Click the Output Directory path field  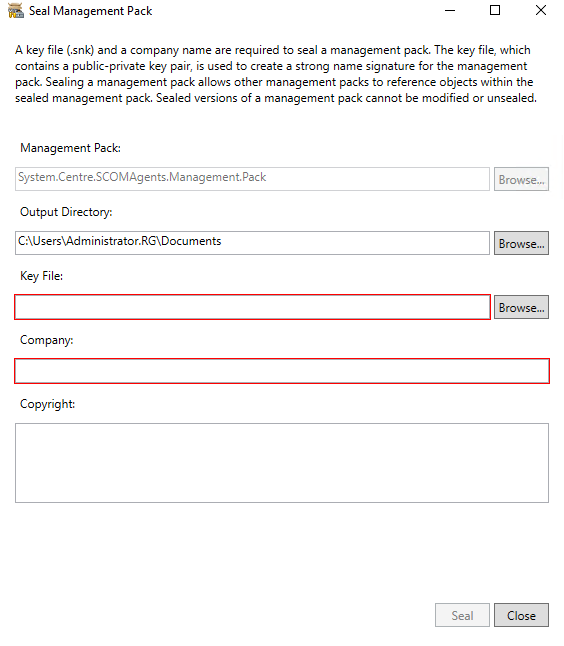coord(253,243)
